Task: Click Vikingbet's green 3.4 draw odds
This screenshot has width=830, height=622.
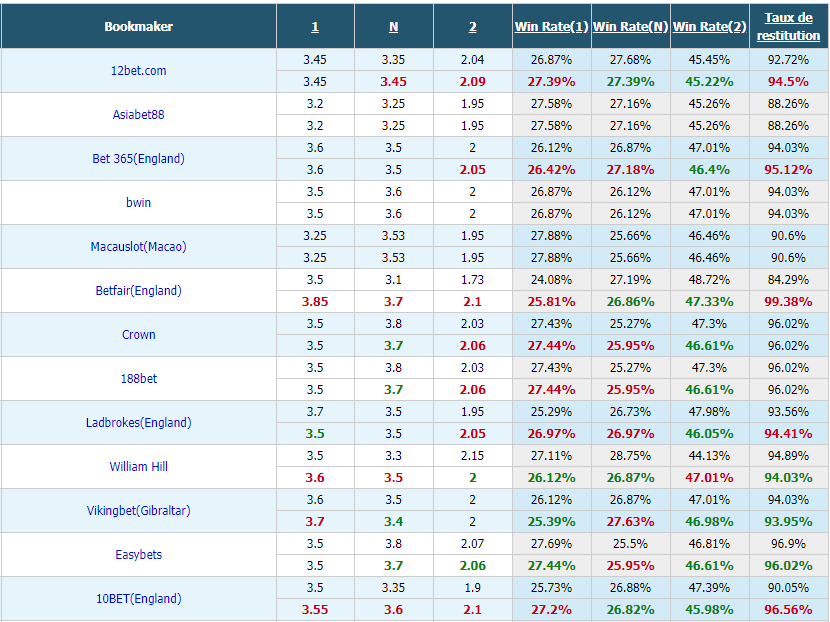Action: pyautogui.click(x=393, y=521)
